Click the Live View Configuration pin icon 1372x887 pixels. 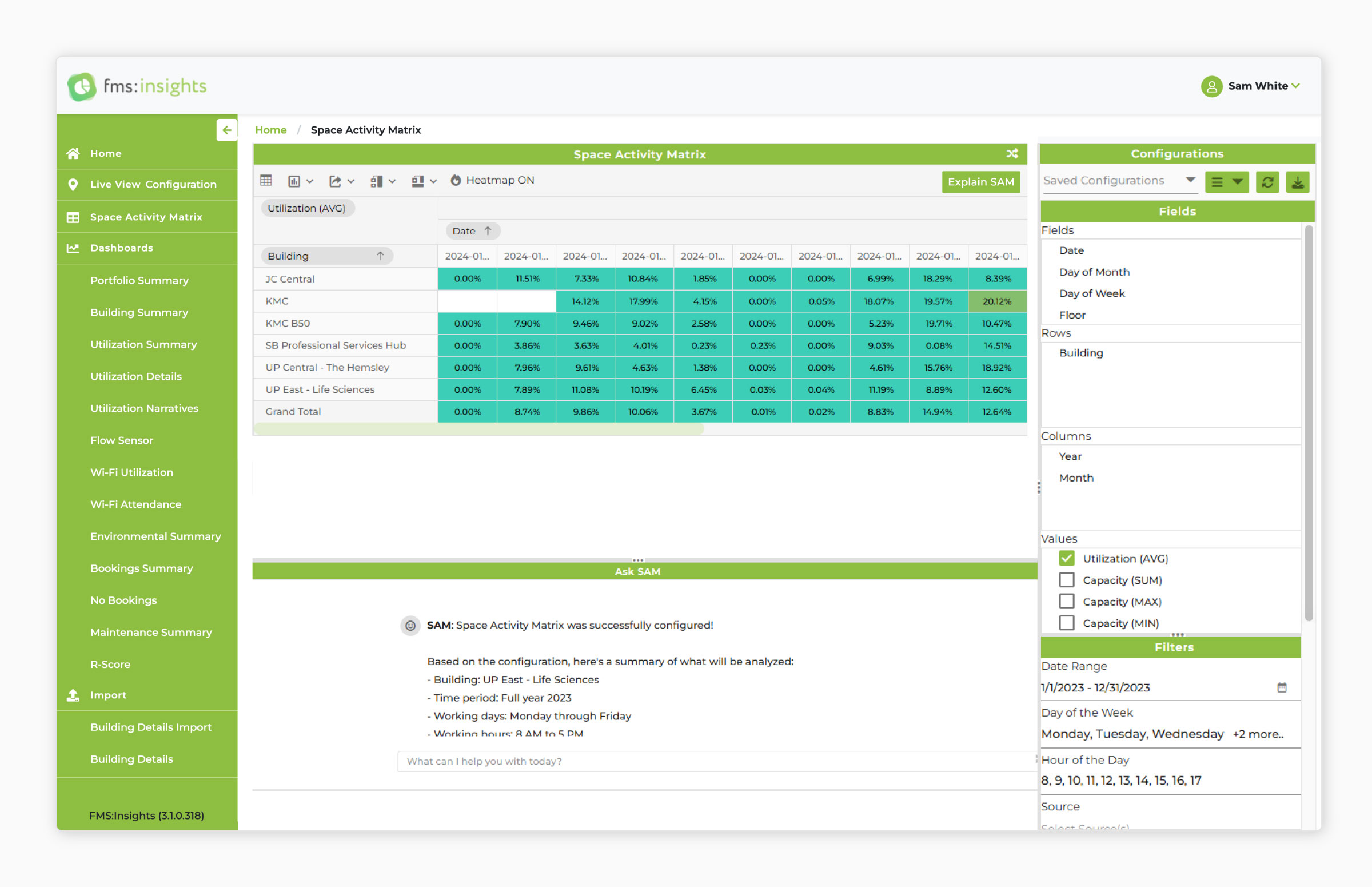[73, 184]
